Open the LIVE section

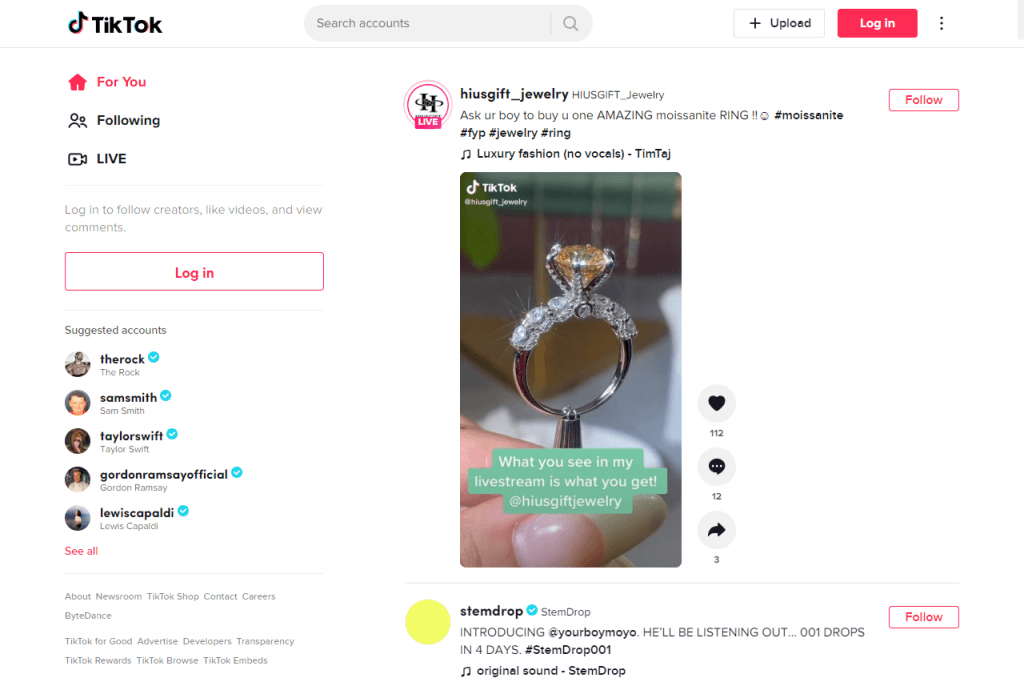coord(111,158)
